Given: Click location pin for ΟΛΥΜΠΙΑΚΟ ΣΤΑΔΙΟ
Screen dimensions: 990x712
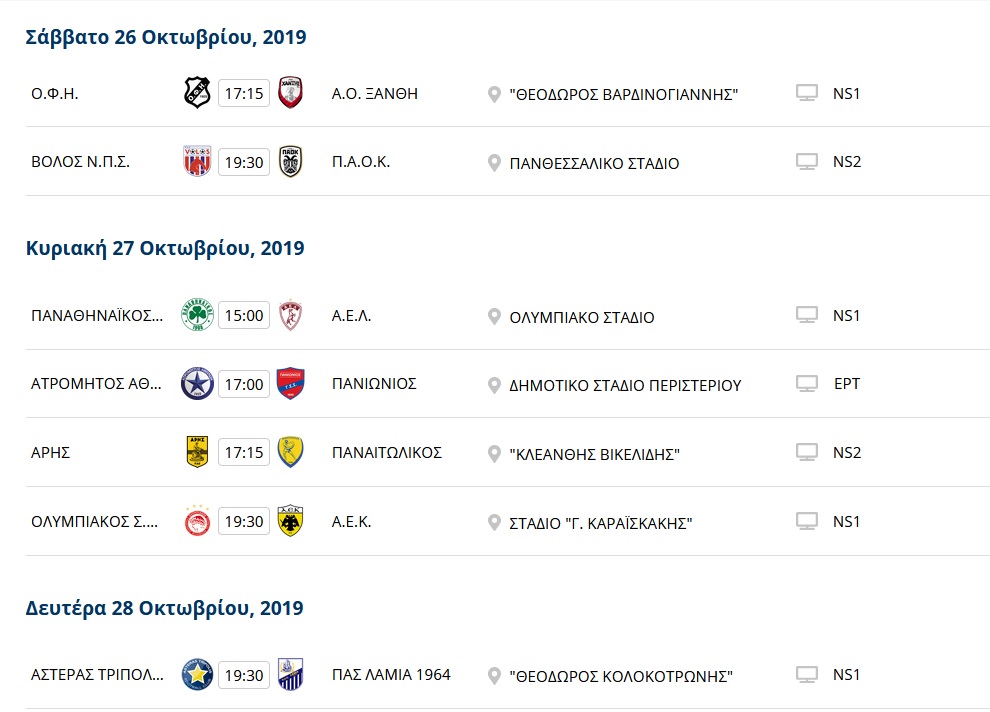Looking at the screenshot, I should 493,317.
